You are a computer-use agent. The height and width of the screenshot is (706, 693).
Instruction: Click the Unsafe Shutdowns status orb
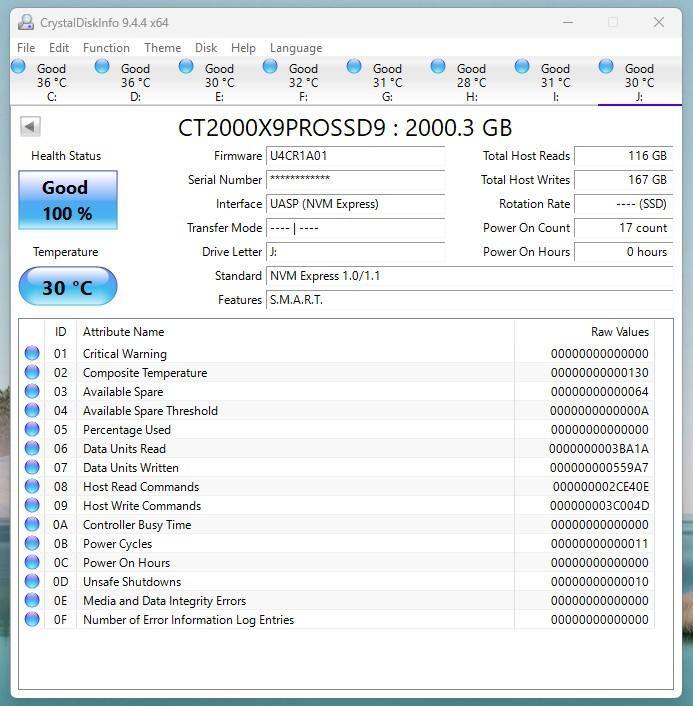[32, 581]
